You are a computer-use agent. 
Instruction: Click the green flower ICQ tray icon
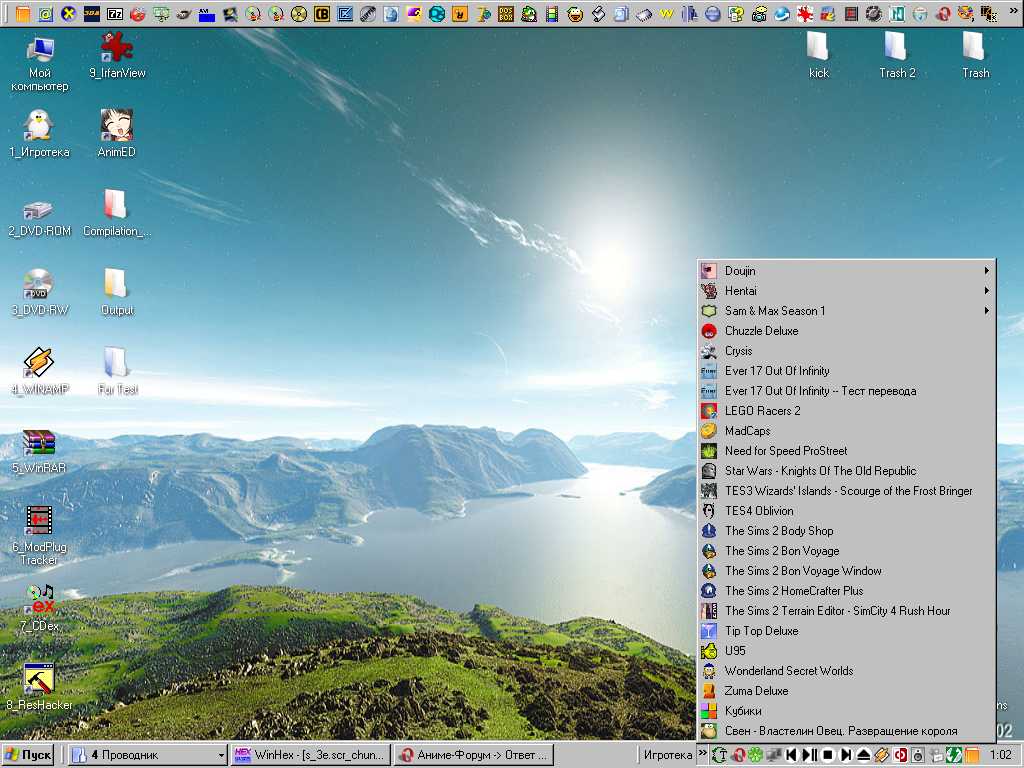coord(756,755)
